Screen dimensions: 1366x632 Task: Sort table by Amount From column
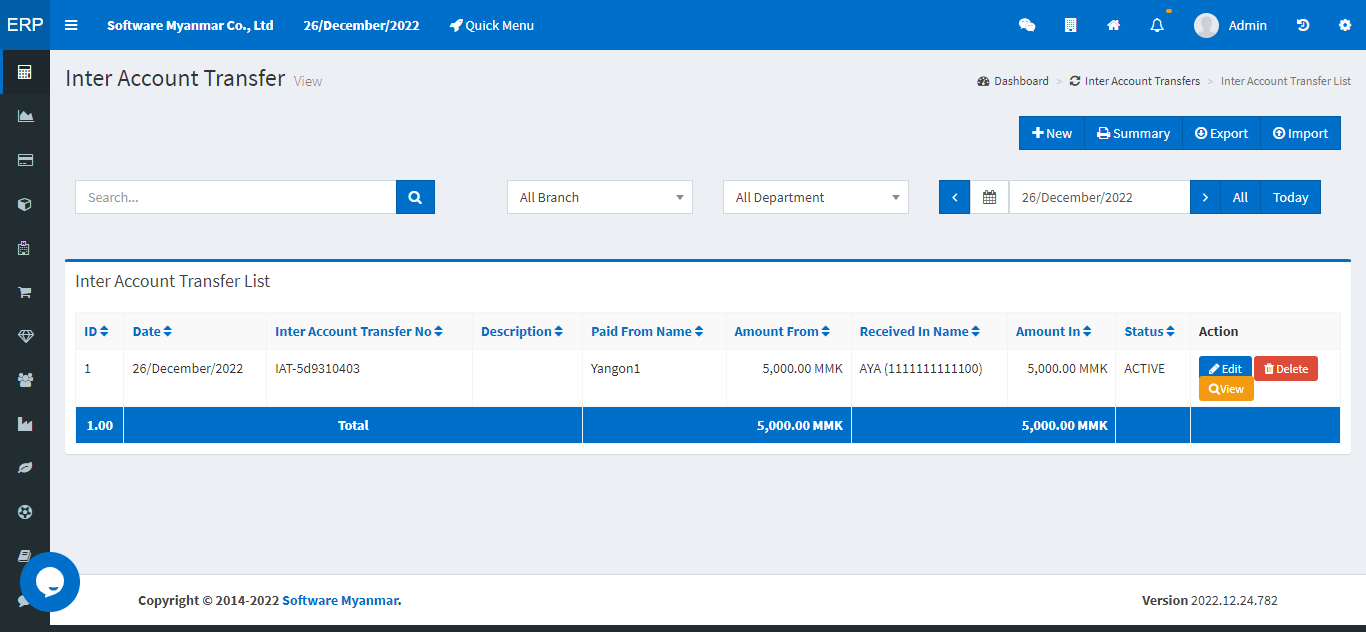click(x=782, y=331)
